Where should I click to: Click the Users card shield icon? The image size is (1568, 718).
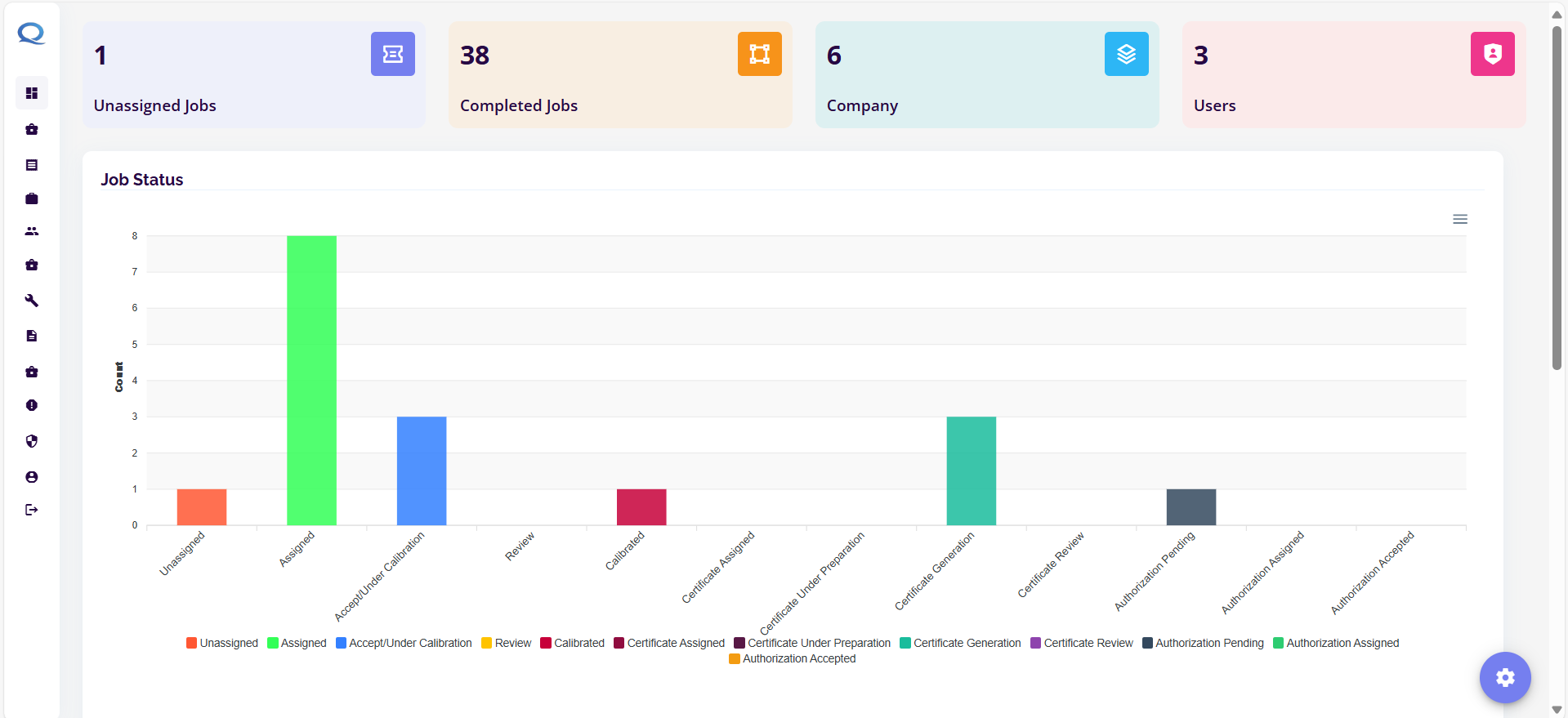tap(1492, 54)
